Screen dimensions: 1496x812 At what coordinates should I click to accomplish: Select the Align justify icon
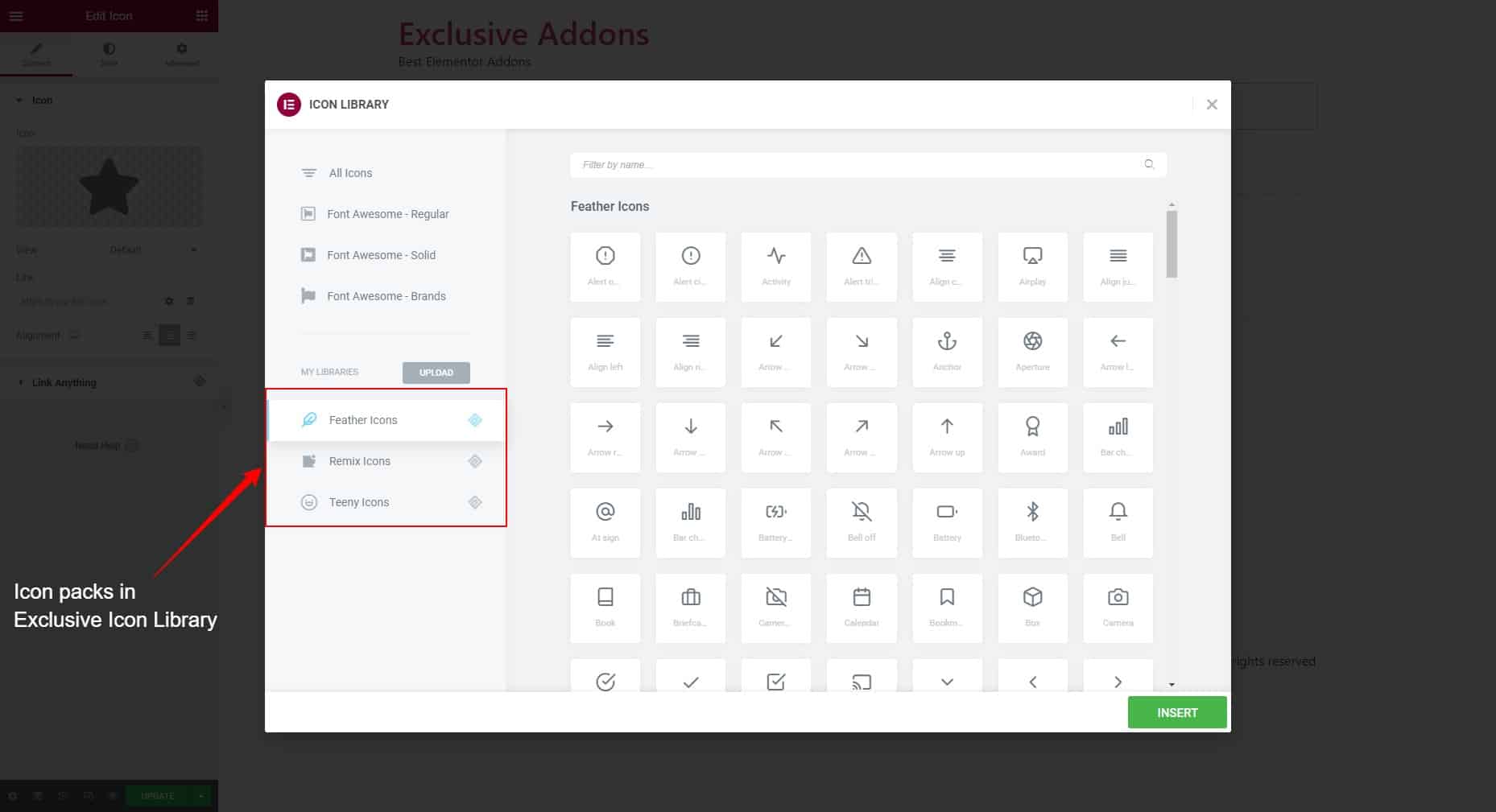click(x=1118, y=267)
